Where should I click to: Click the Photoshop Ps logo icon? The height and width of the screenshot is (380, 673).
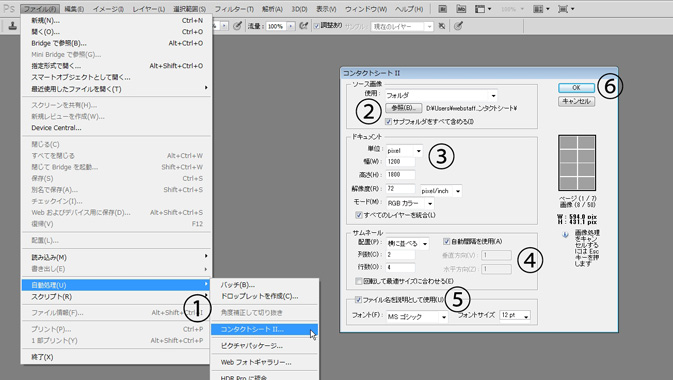click(x=9, y=8)
